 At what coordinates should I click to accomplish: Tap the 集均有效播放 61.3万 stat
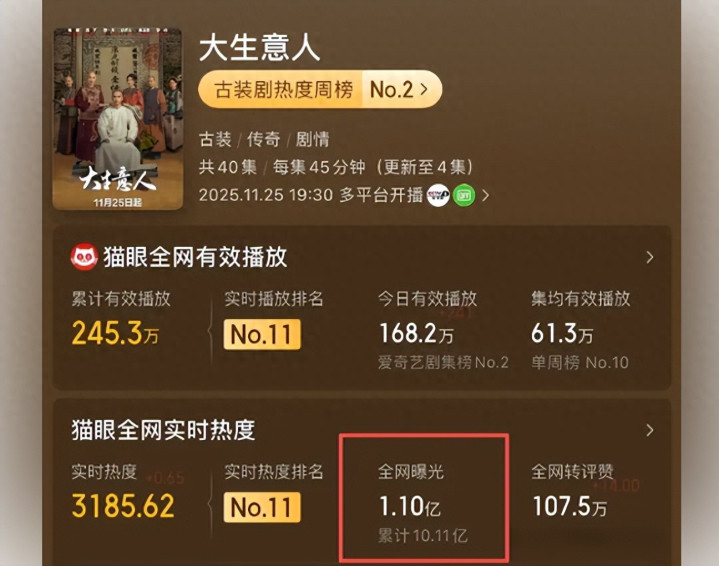pos(562,333)
